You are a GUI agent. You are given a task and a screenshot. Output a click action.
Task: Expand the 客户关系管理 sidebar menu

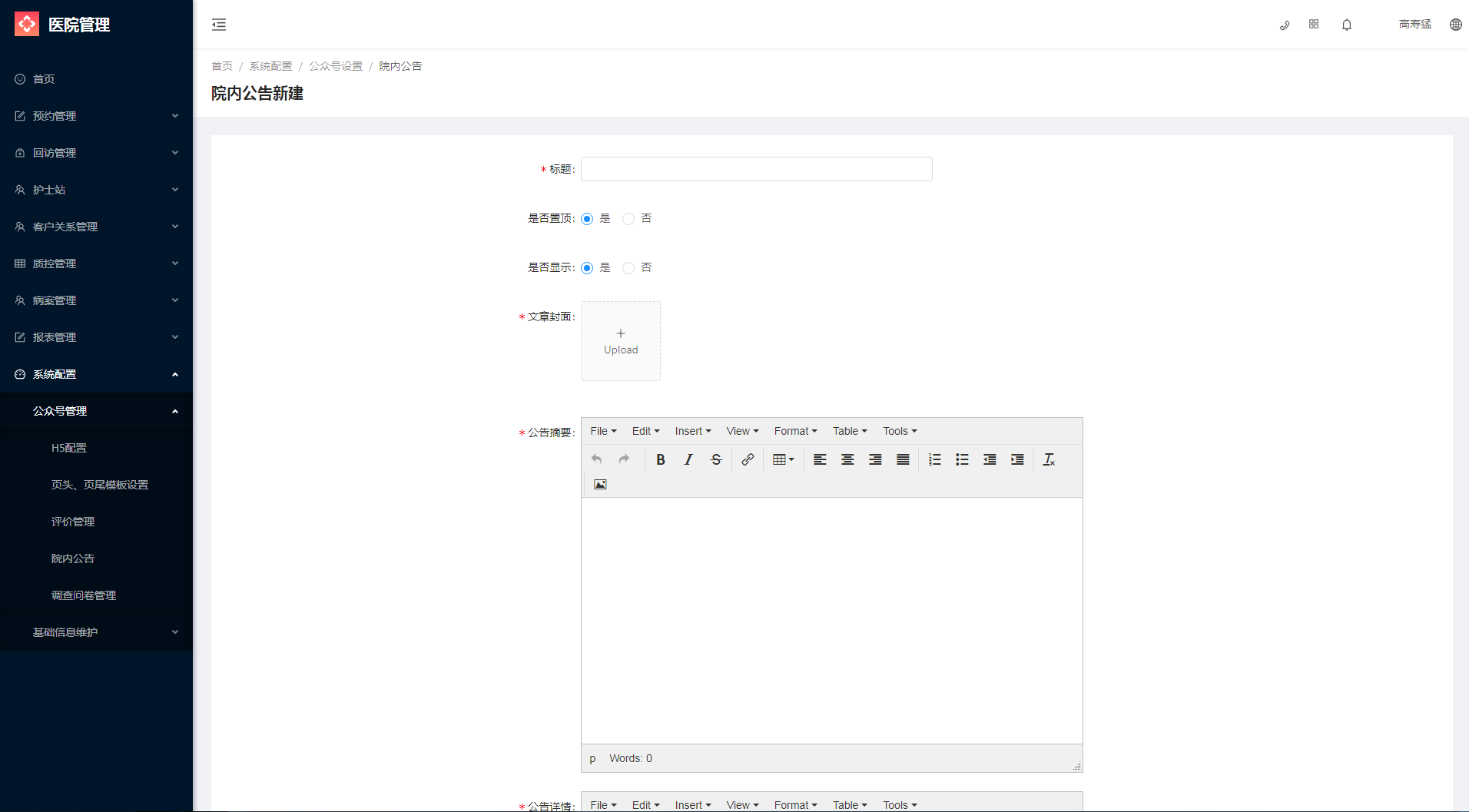pyautogui.click(x=96, y=227)
